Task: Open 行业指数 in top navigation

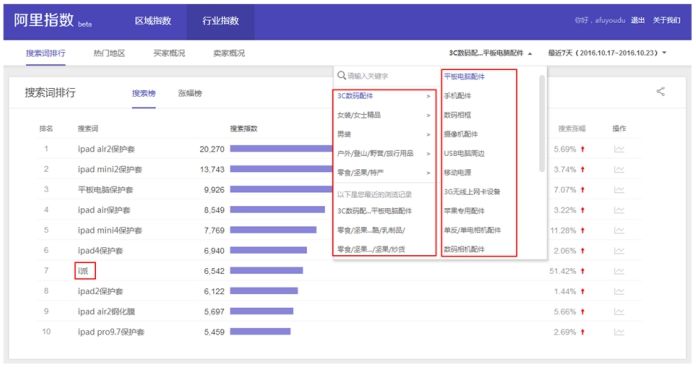Action: pyautogui.click(x=221, y=20)
